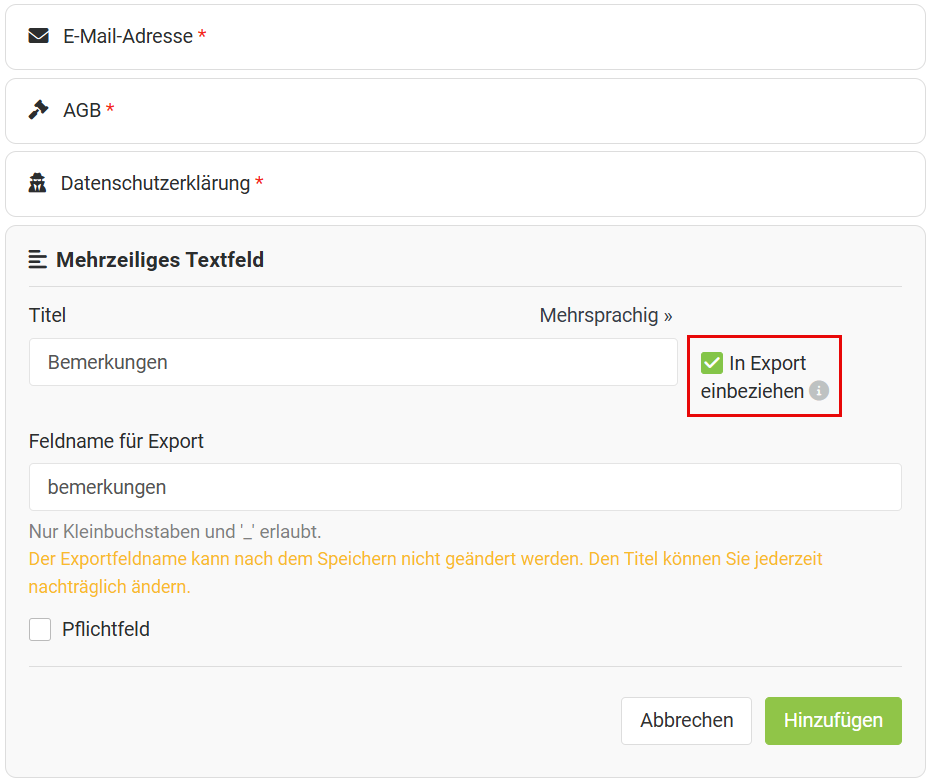
Task: Expand the E-Mail-Adresse field row
Action: pos(465,37)
